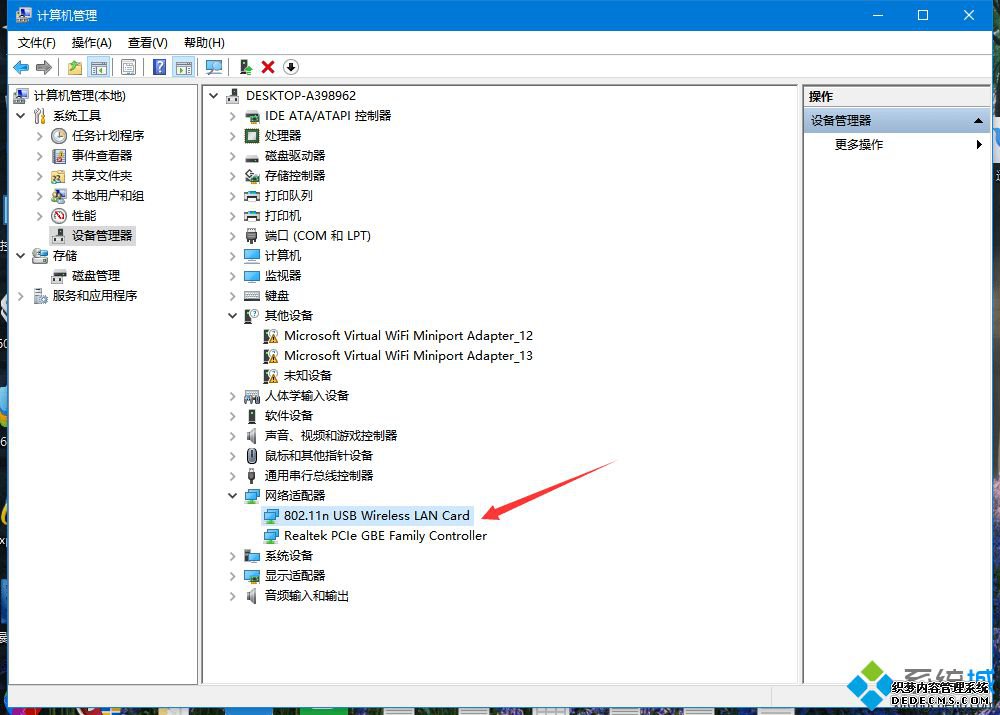
Task: Select 事件查看器 in left tree
Action: click(102, 156)
